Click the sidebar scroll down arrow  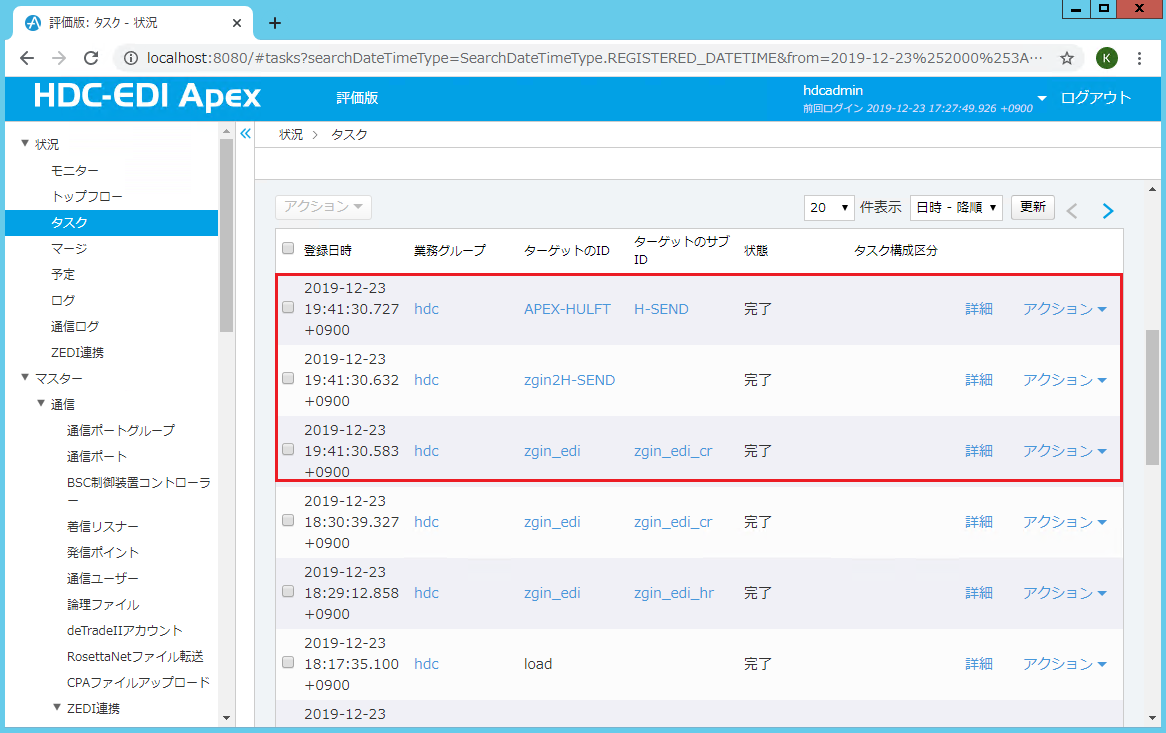226,718
